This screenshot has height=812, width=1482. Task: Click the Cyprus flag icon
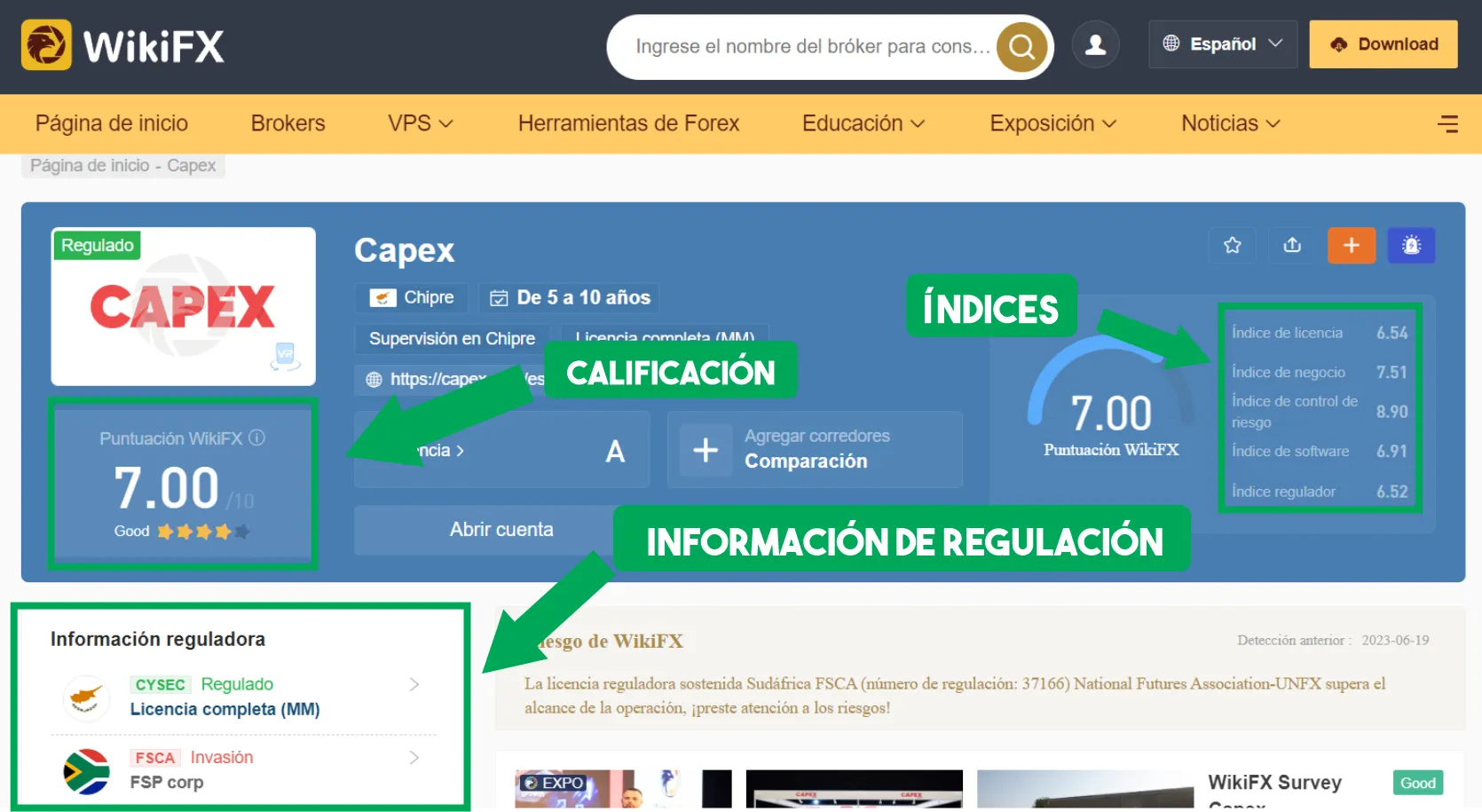point(86,697)
